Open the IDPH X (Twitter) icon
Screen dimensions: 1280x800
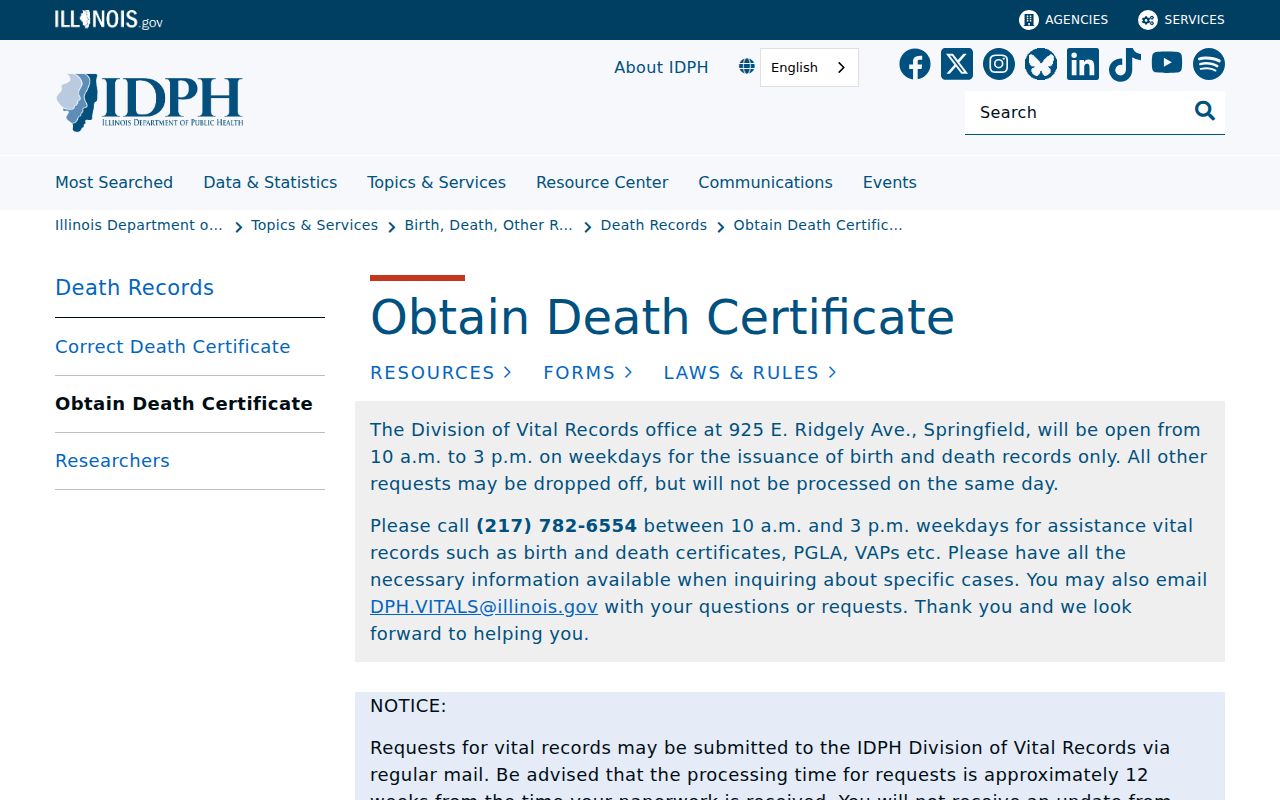(957, 64)
